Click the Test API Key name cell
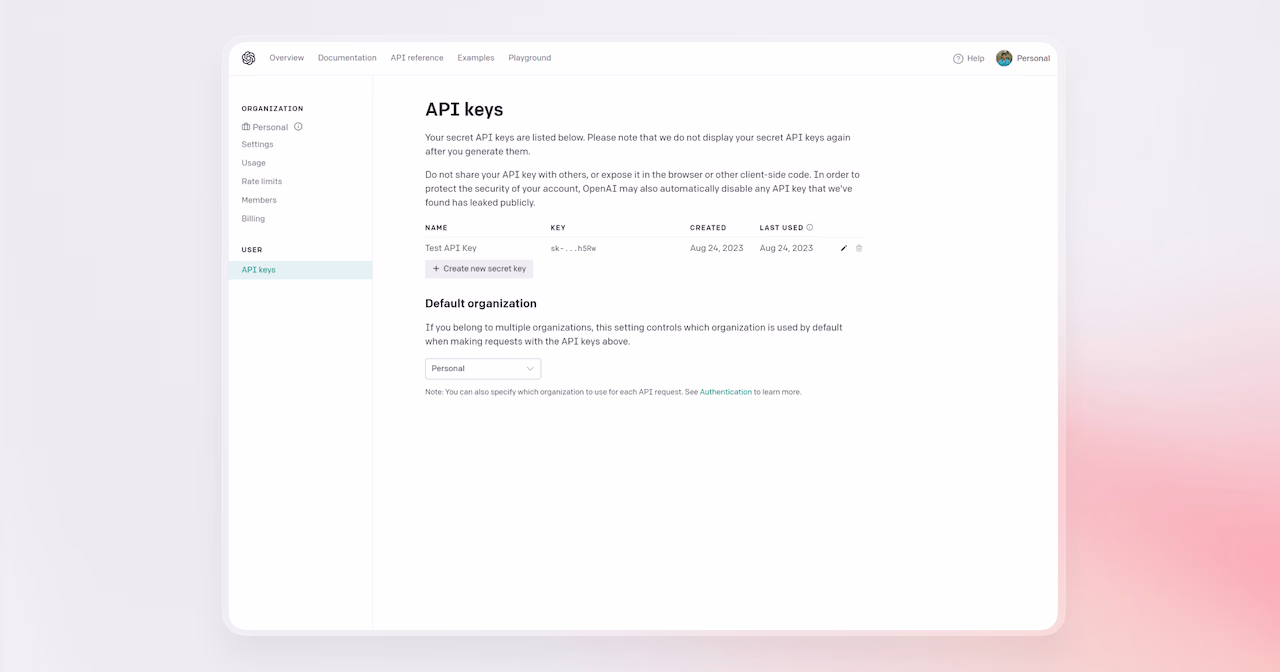Screen dimensions: 1280x672 pyautogui.click(x=451, y=248)
